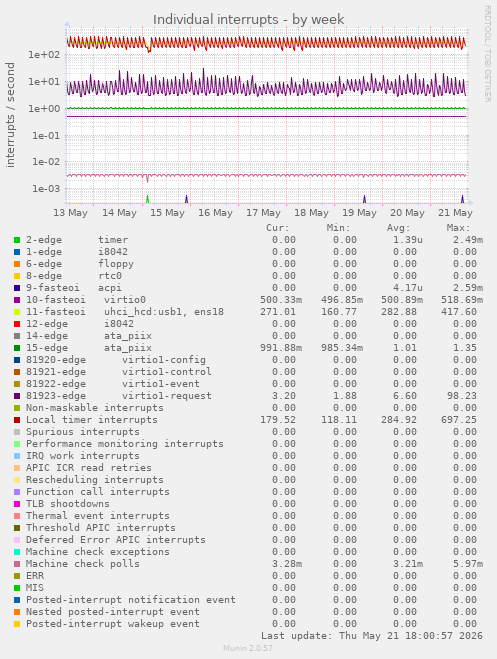Click the graph title Individual interrupts - by week
This screenshot has height=659, width=497.
[249, 19]
